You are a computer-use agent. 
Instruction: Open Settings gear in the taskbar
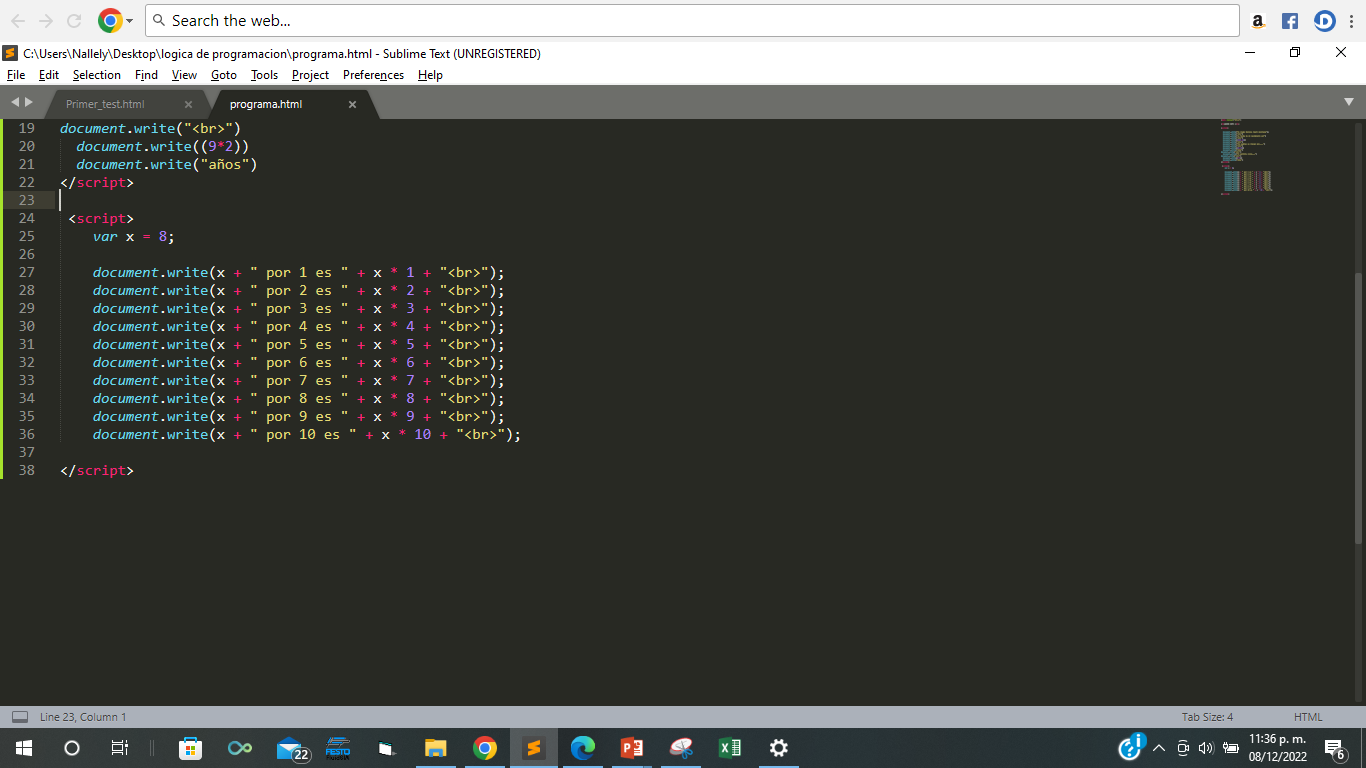779,748
